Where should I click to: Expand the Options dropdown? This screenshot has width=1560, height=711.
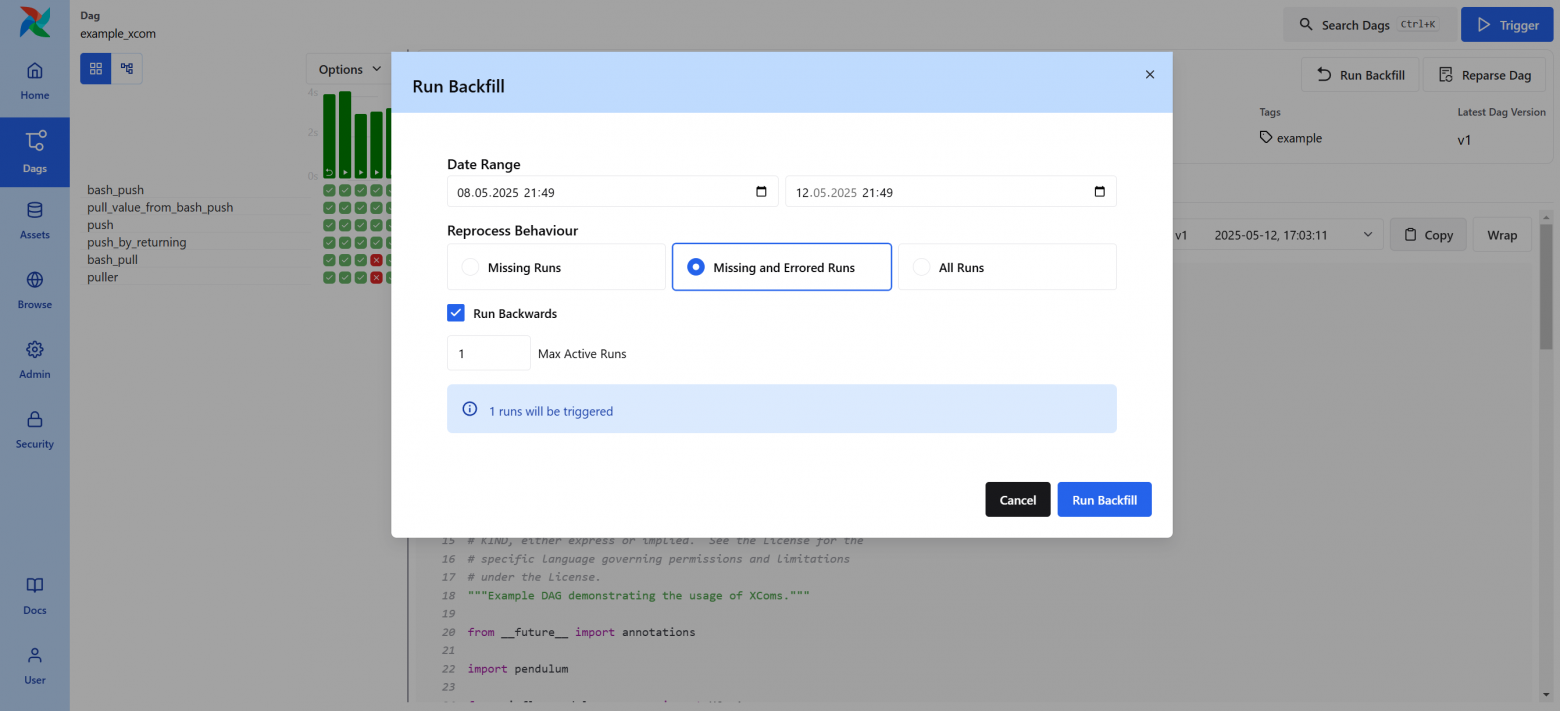tap(349, 69)
